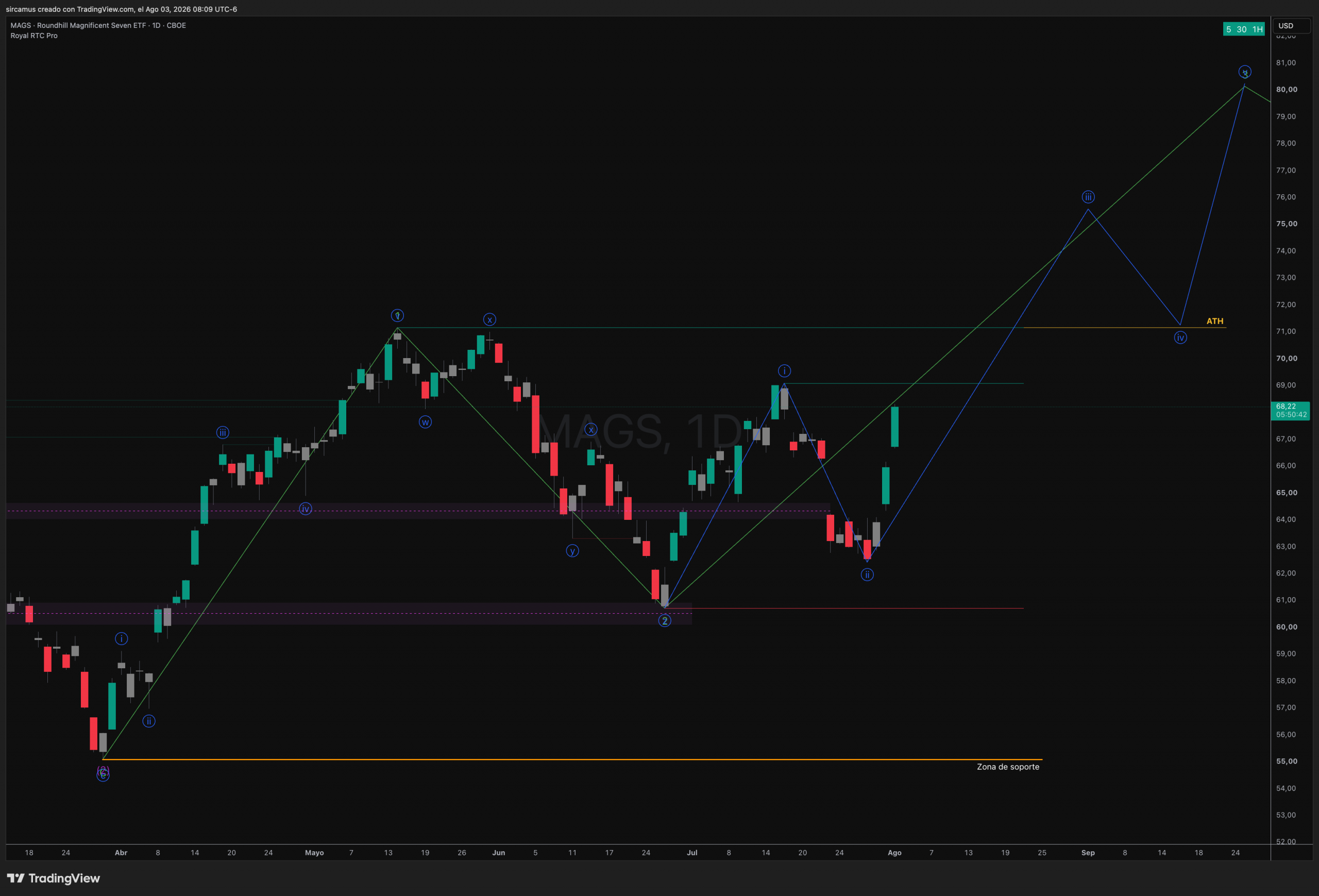Select the circled 3 label at projection top
Image resolution: width=1319 pixels, height=896 pixels.
tap(1245, 72)
